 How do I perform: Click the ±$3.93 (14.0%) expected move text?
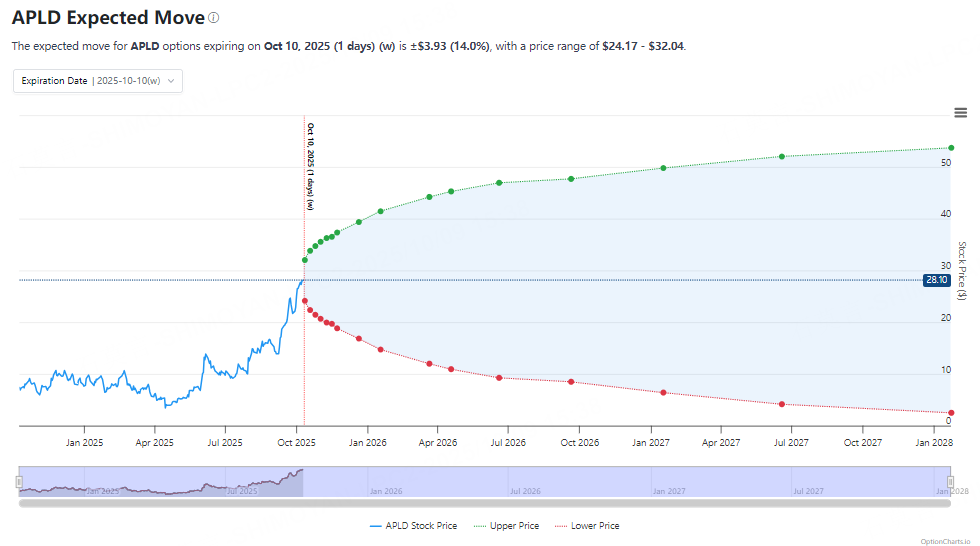coord(450,46)
